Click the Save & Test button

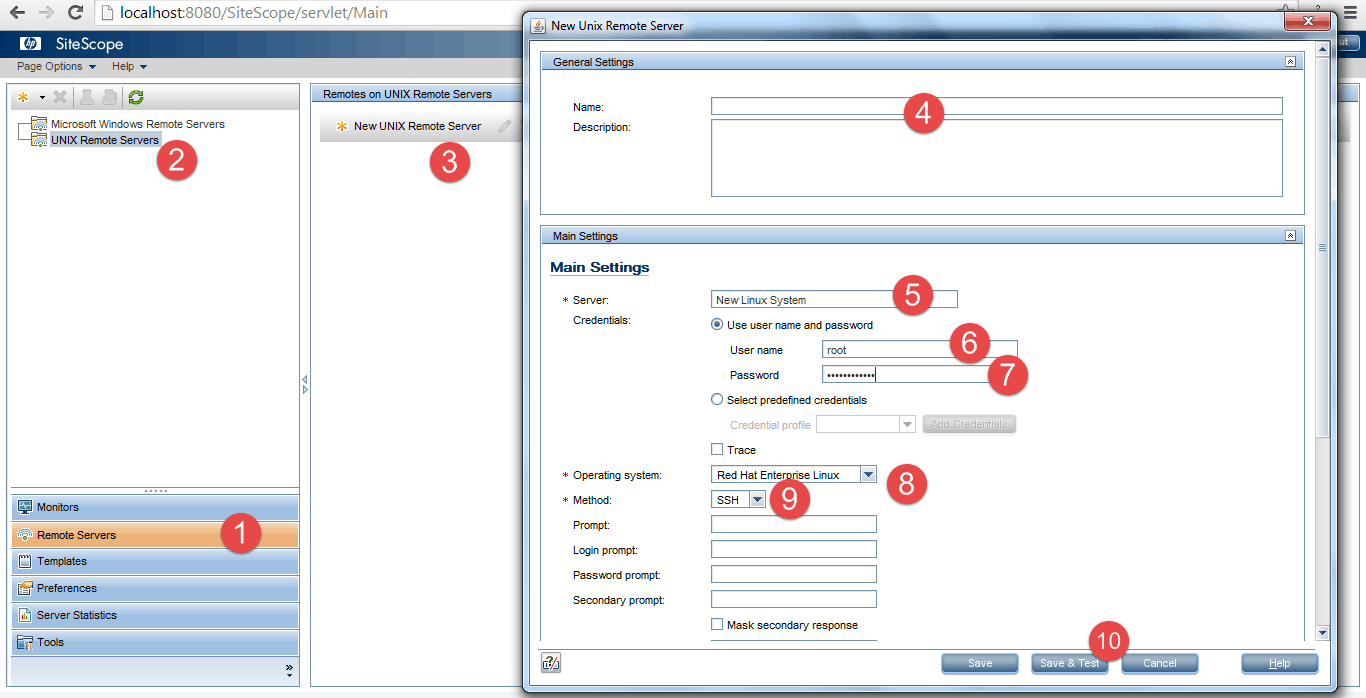point(1069,663)
